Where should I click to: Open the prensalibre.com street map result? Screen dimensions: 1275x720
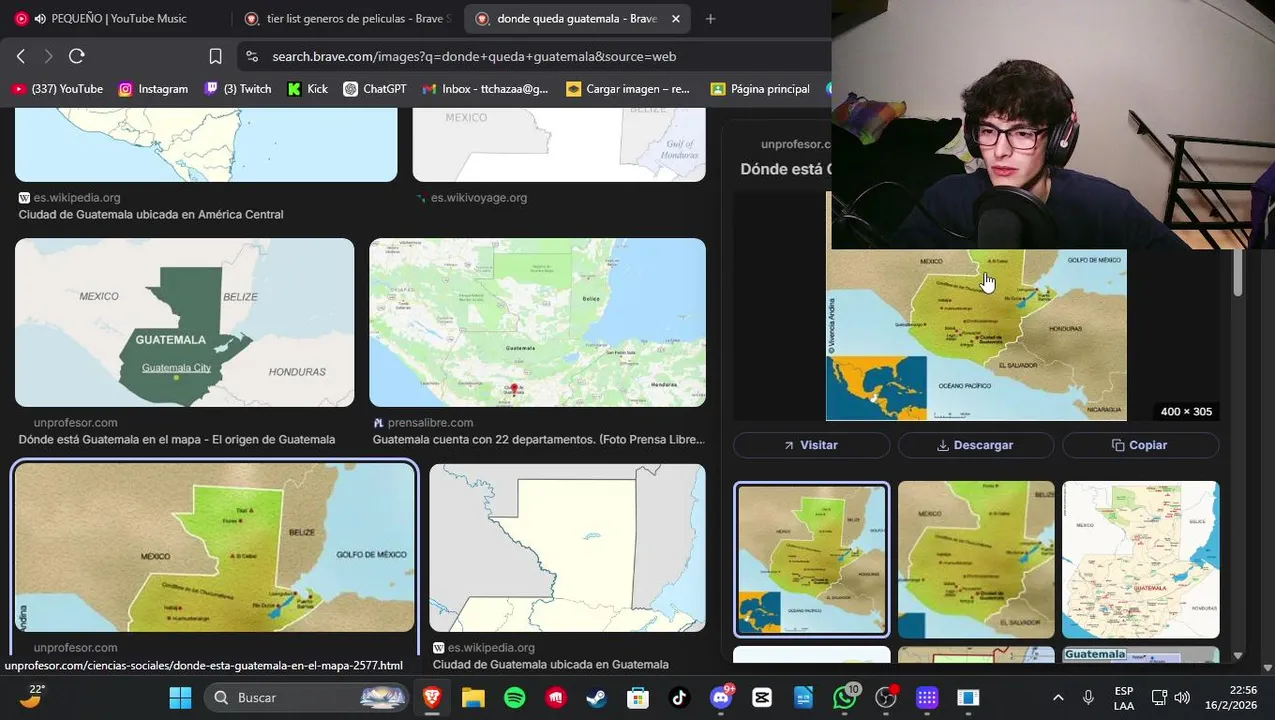click(537, 322)
